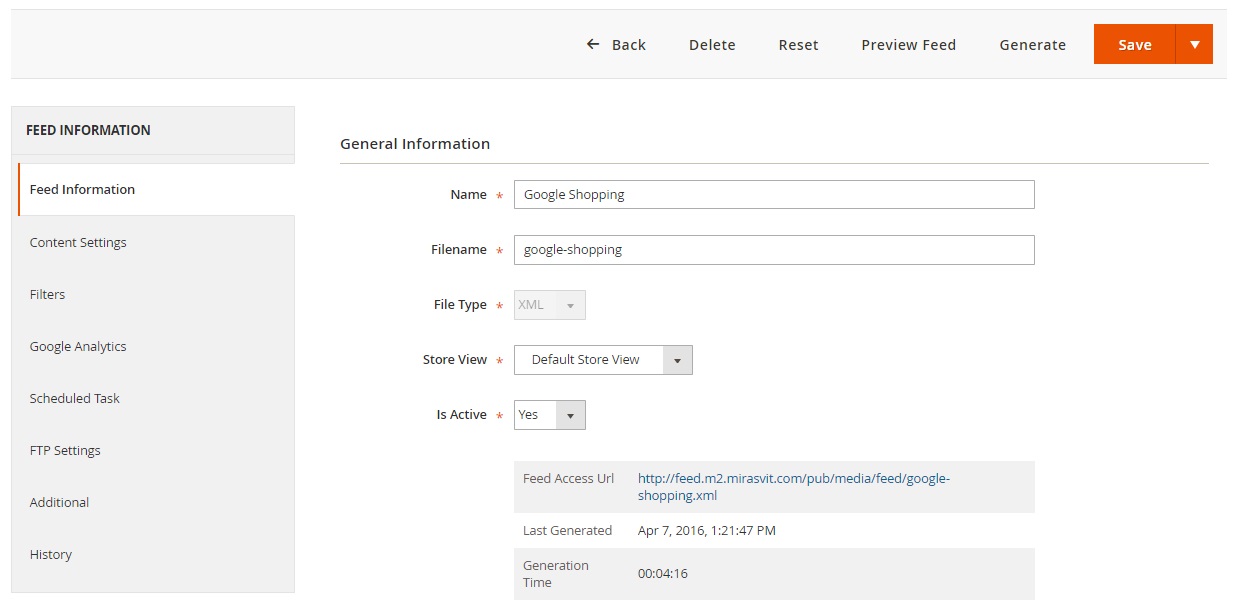1237x607 pixels.
Task: Click the FEED INFORMATION sidebar heading
Action: (88, 130)
